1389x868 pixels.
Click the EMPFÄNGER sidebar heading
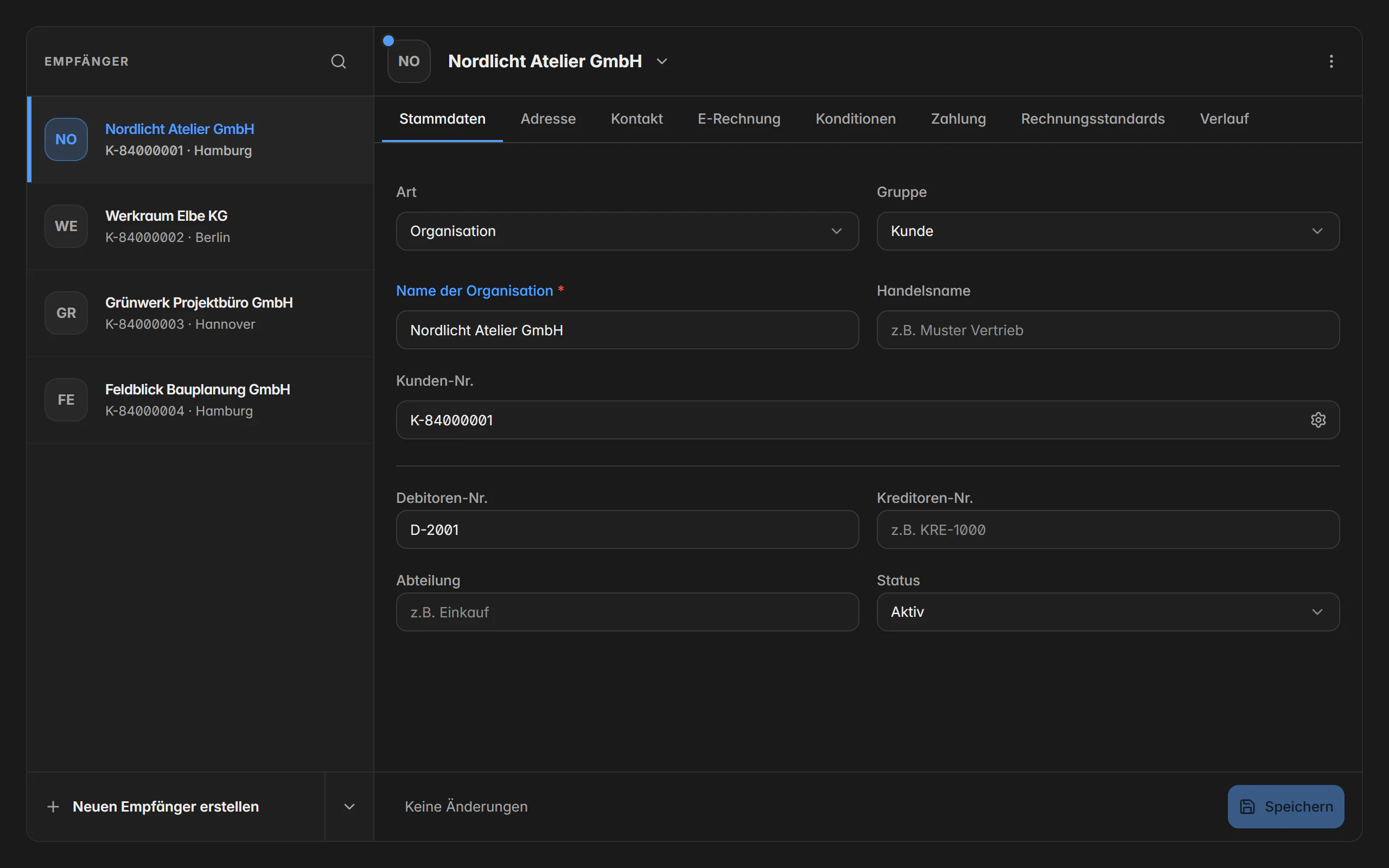pos(87,61)
